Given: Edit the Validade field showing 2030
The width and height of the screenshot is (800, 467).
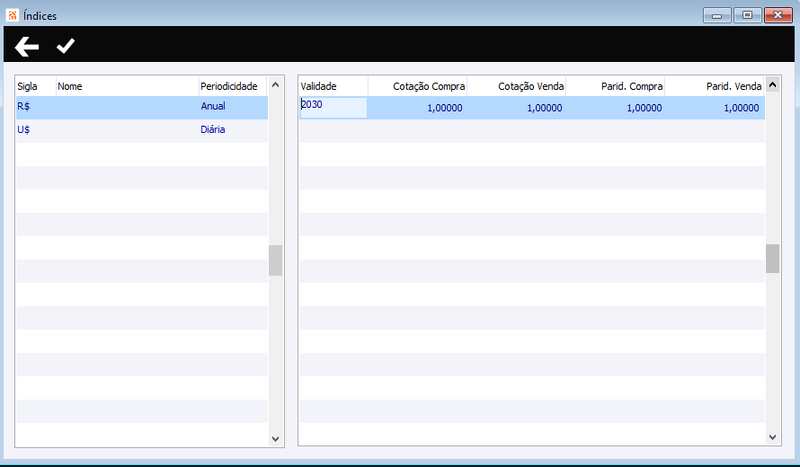Looking at the screenshot, I should (x=334, y=107).
